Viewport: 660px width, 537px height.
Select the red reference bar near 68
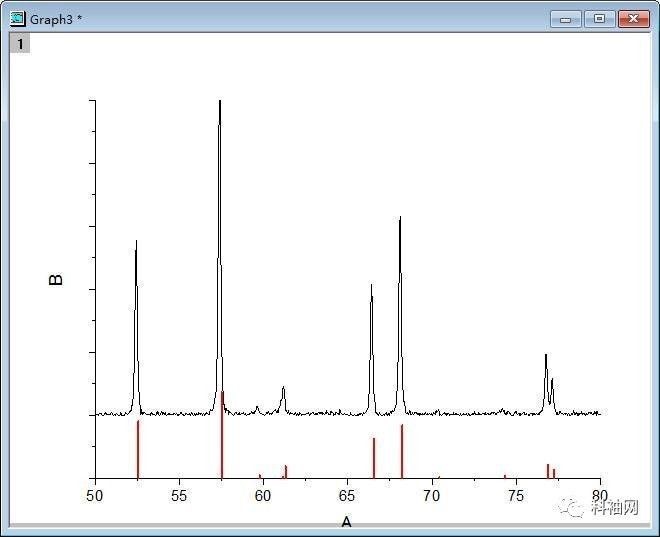click(402, 451)
